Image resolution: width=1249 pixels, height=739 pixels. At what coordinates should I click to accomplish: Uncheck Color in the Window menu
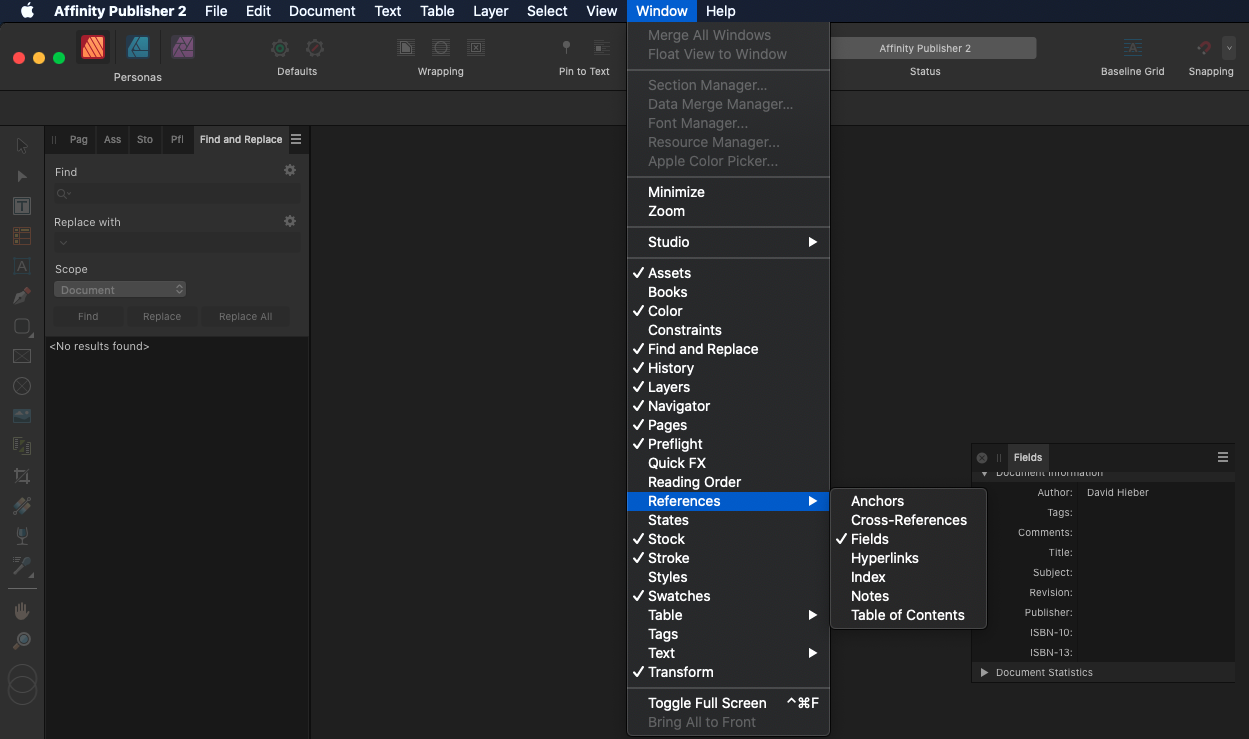(728, 311)
